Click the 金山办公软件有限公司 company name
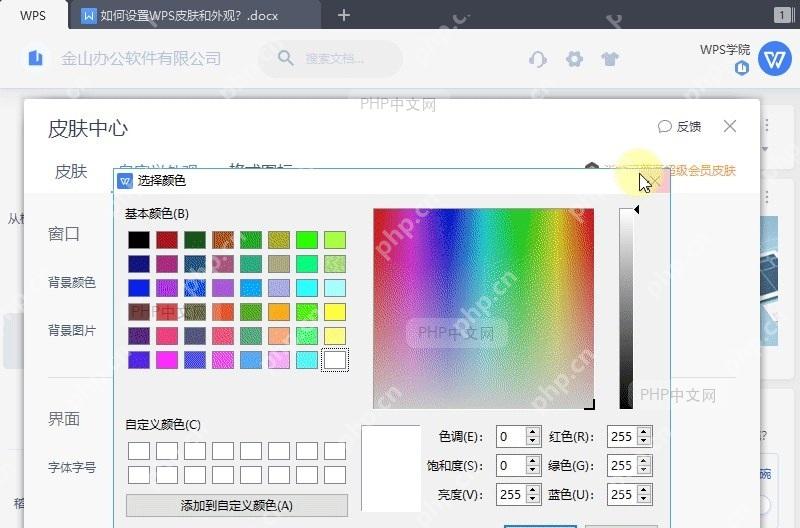Image resolution: width=800 pixels, height=528 pixels. tap(141, 59)
